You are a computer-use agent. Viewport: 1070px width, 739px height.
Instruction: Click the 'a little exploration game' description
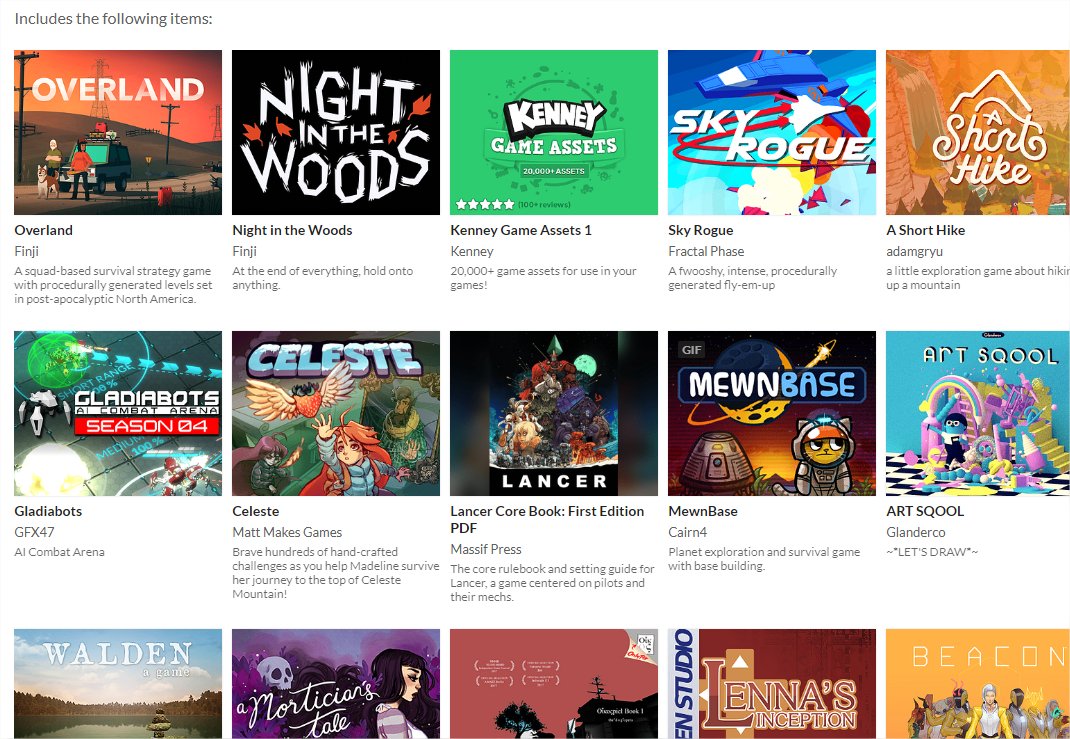(978, 278)
